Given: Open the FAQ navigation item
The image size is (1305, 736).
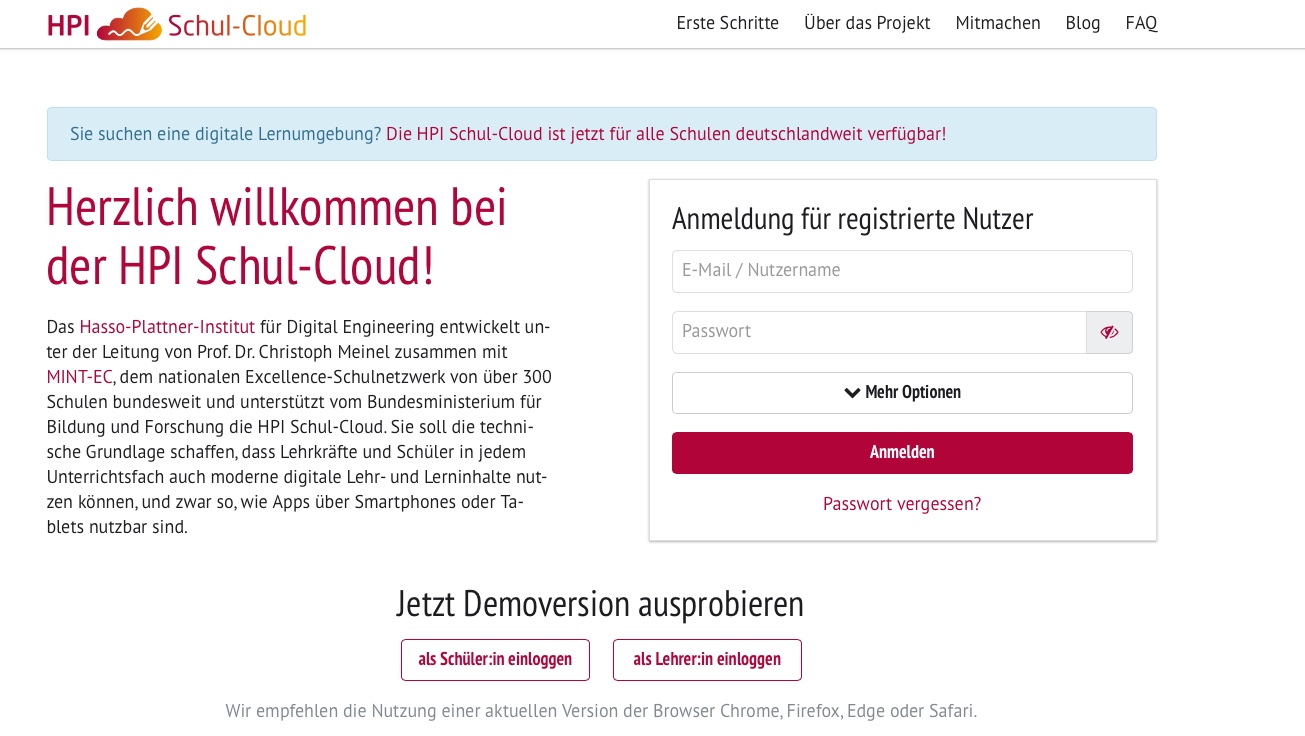Looking at the screenshot, I should 1141,23.
